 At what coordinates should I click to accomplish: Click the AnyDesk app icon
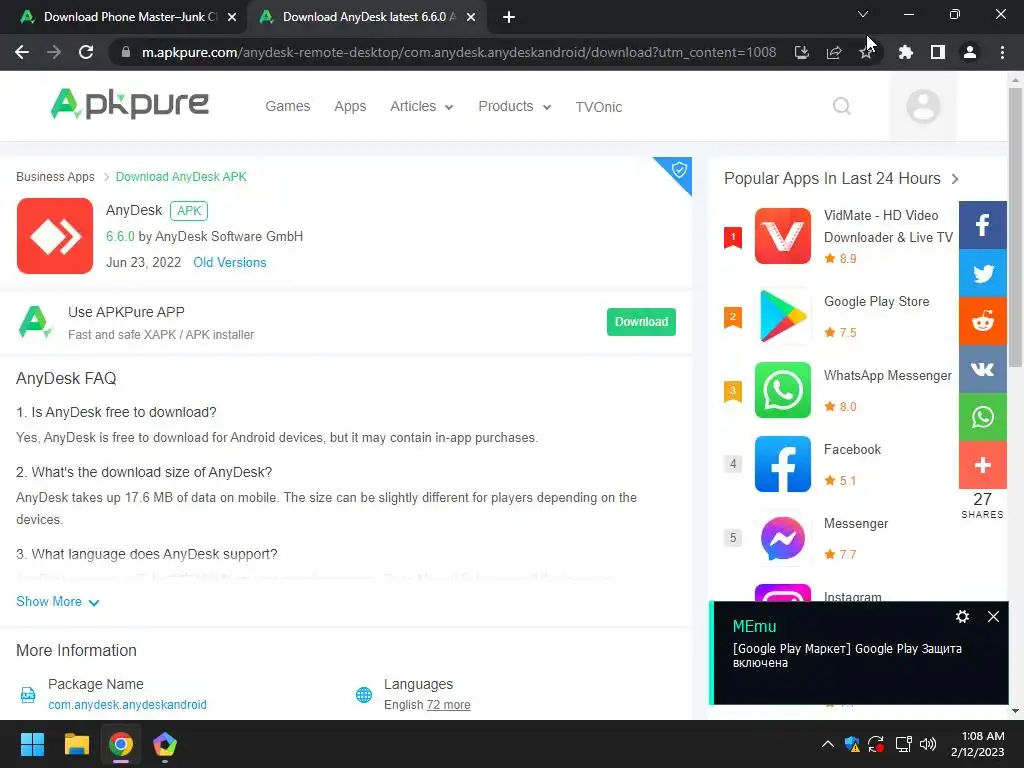(x=55, y=236)
